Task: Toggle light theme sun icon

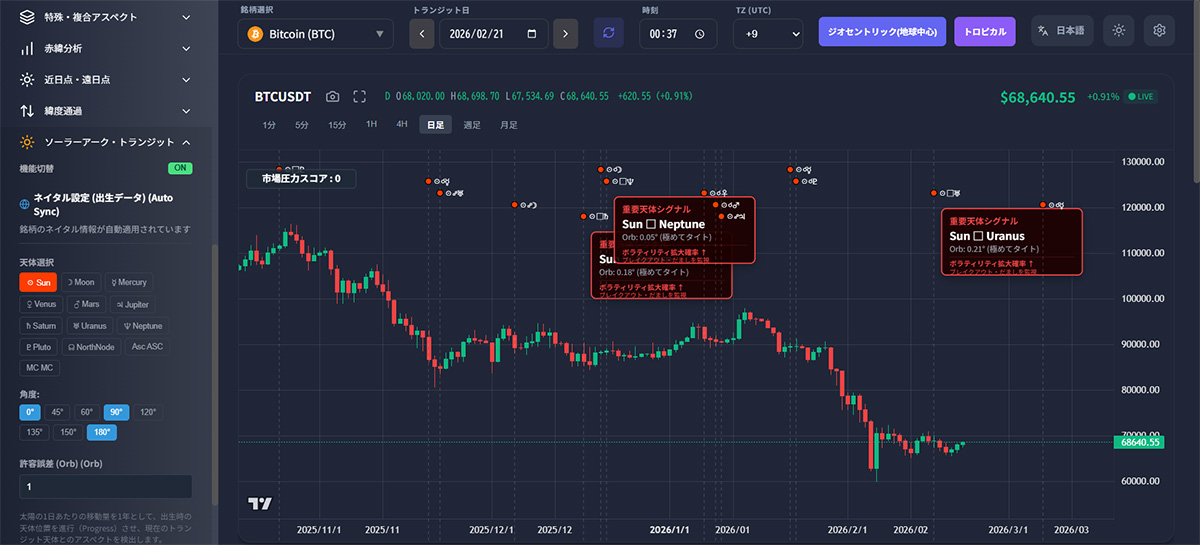Action: coord(1118,31)
